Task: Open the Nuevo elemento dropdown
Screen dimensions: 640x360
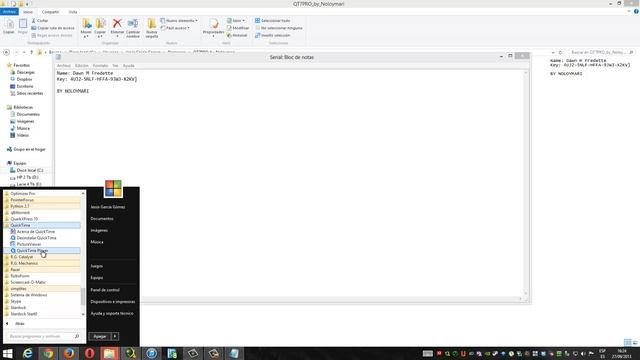Action: point(179,20)
